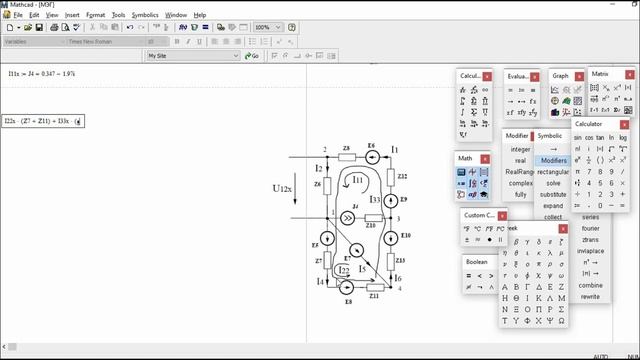640x360 pixels.
Task: Insert a matrix from the Matrix palette
Action: 594,87
